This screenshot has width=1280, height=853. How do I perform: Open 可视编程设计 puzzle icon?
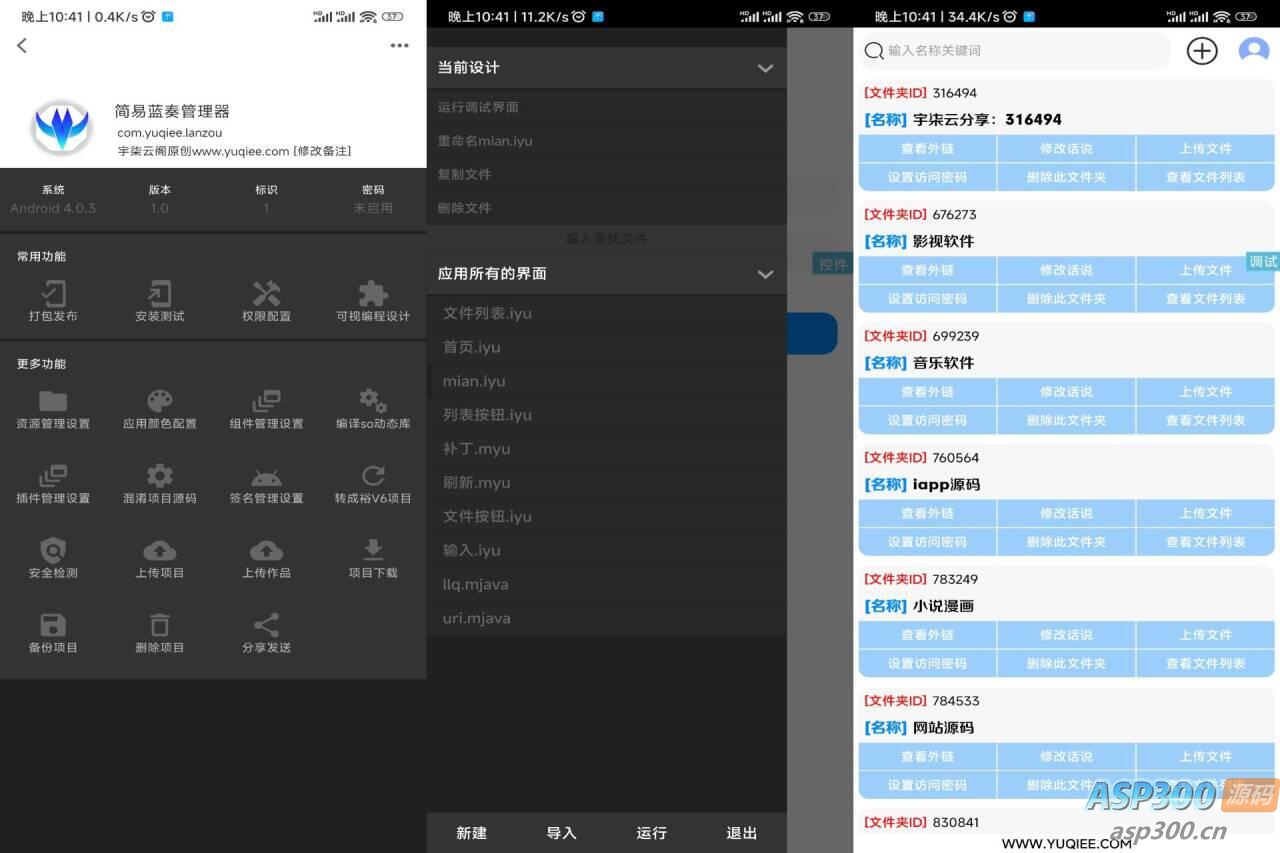(373, 293)
